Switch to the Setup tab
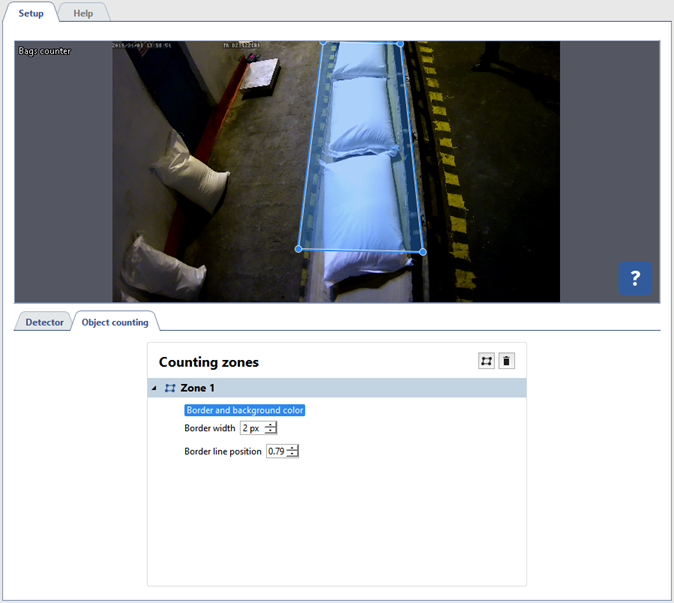This screenshot has height=603, width=674. (30, 13)
